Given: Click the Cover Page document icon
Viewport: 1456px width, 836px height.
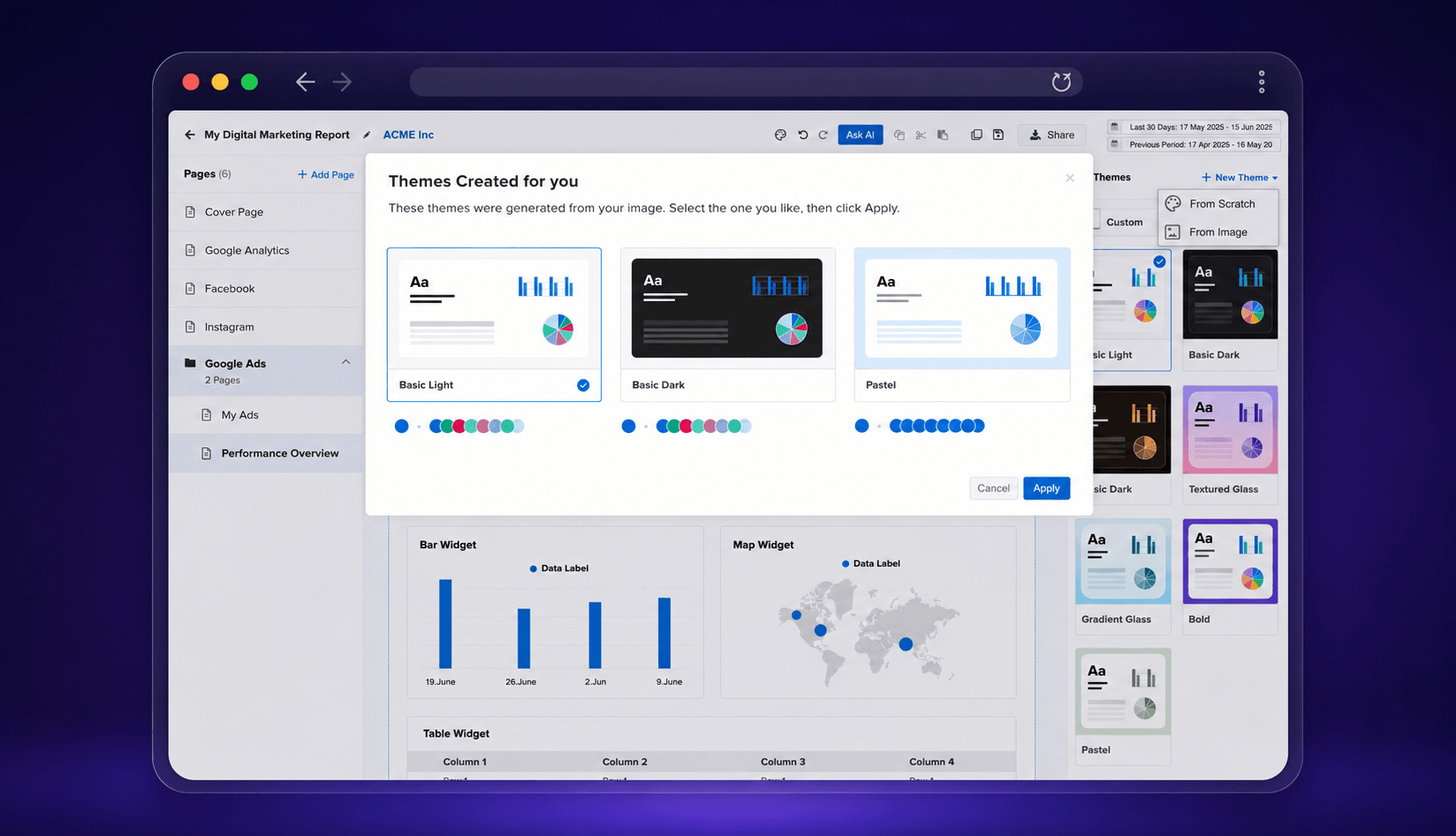Looking at the screenshot, I should click(190, 212).
